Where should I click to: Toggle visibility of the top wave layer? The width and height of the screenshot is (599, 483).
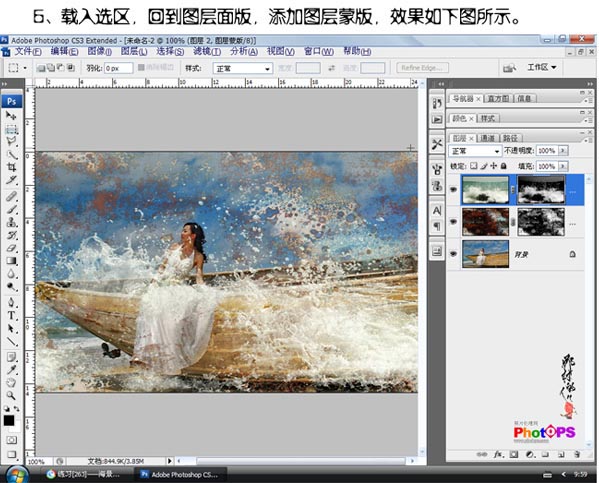453,190
